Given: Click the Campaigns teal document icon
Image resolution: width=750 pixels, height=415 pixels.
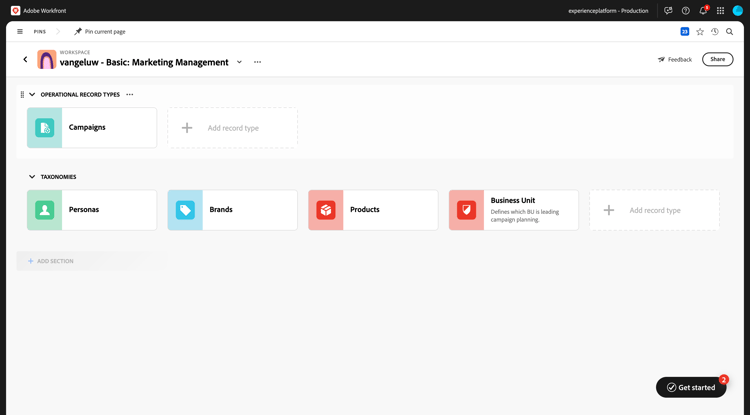Looking at the screenshot, I should (x=44, y=128).
